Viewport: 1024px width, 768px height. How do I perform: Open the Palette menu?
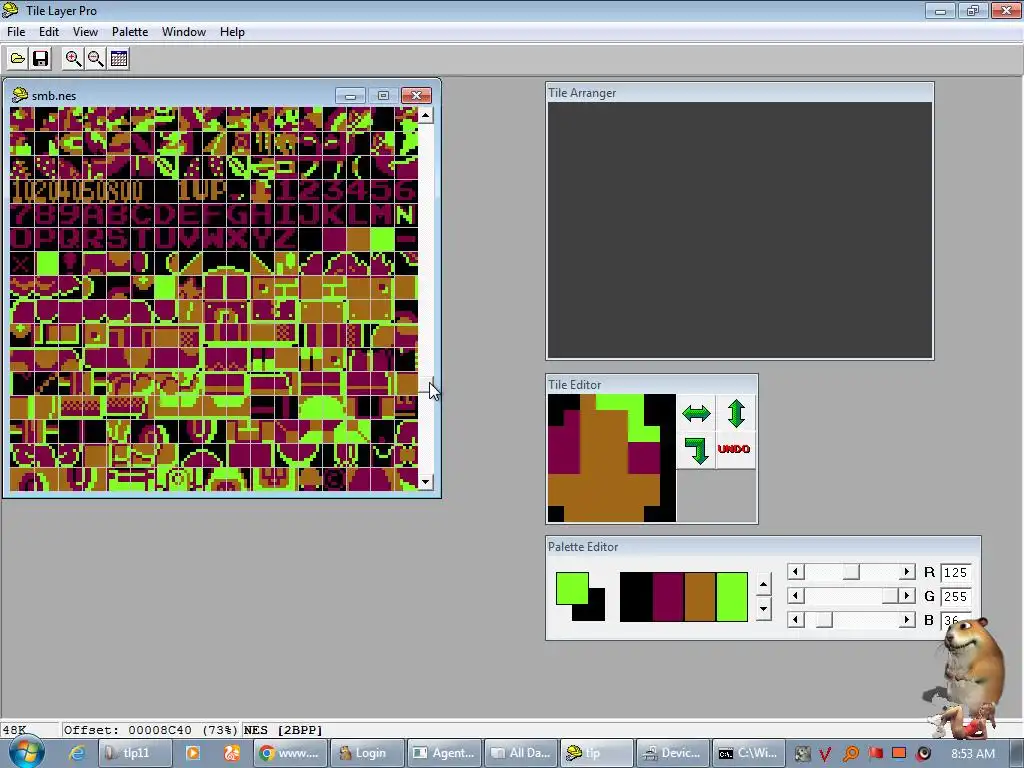coord(130,32)
